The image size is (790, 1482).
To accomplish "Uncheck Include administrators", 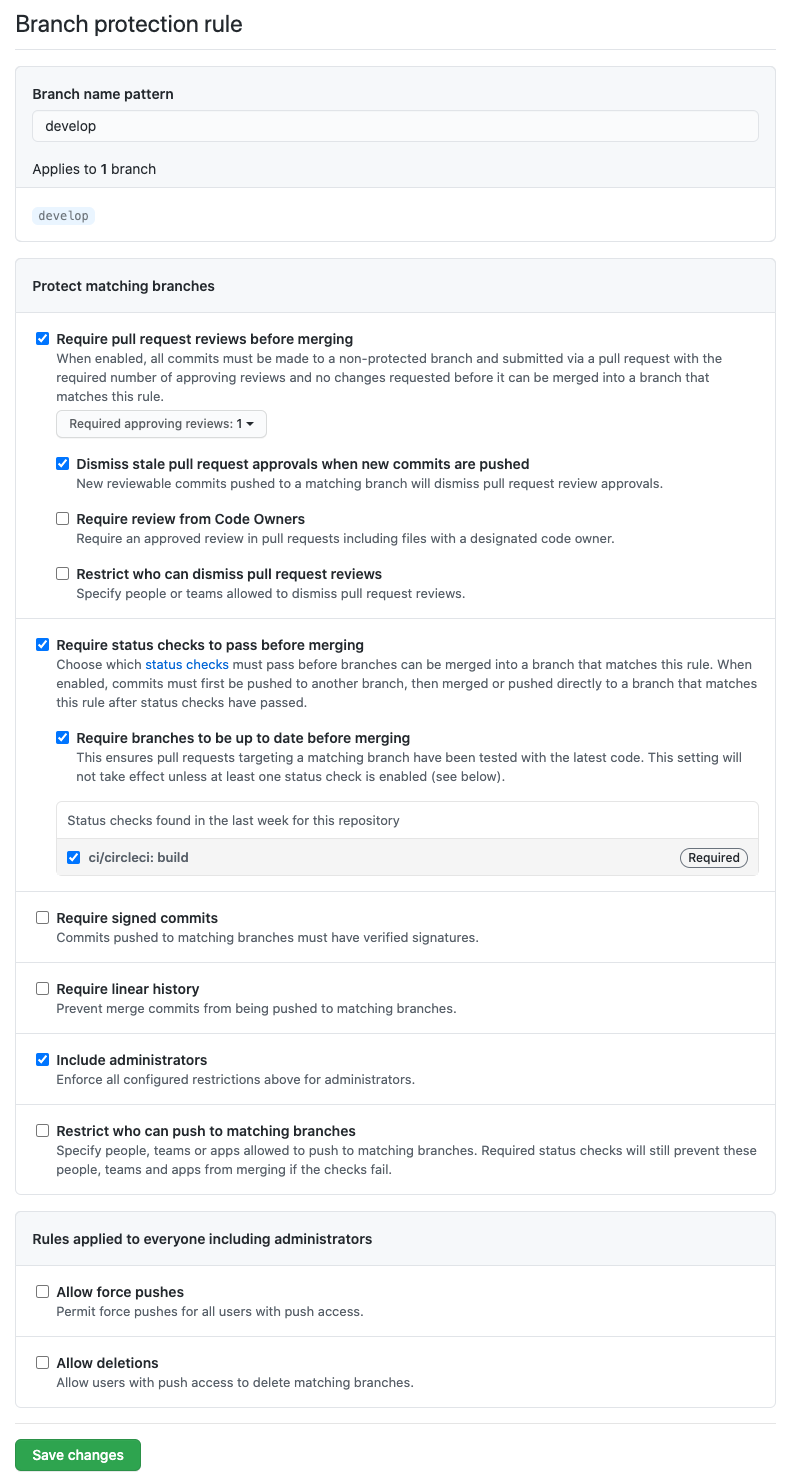I will point(42,1060).
